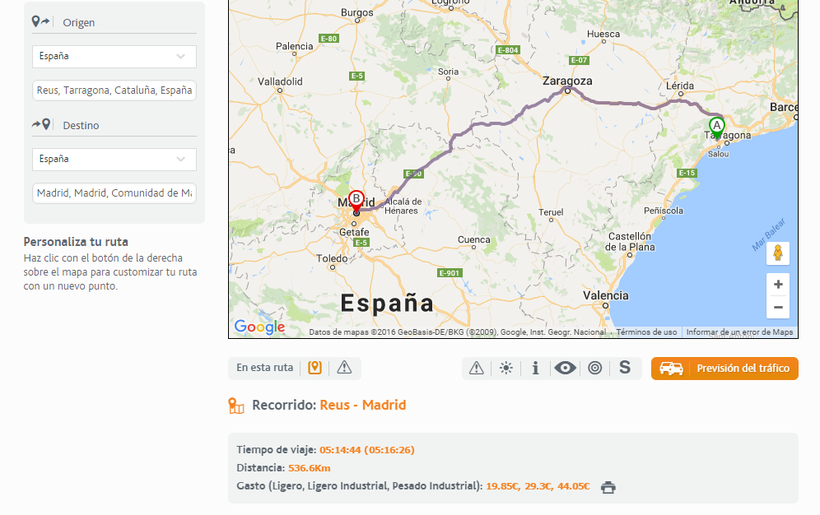Click the Burgos label on the map
The width and height of the screenshot is (820, 515).
357,12
